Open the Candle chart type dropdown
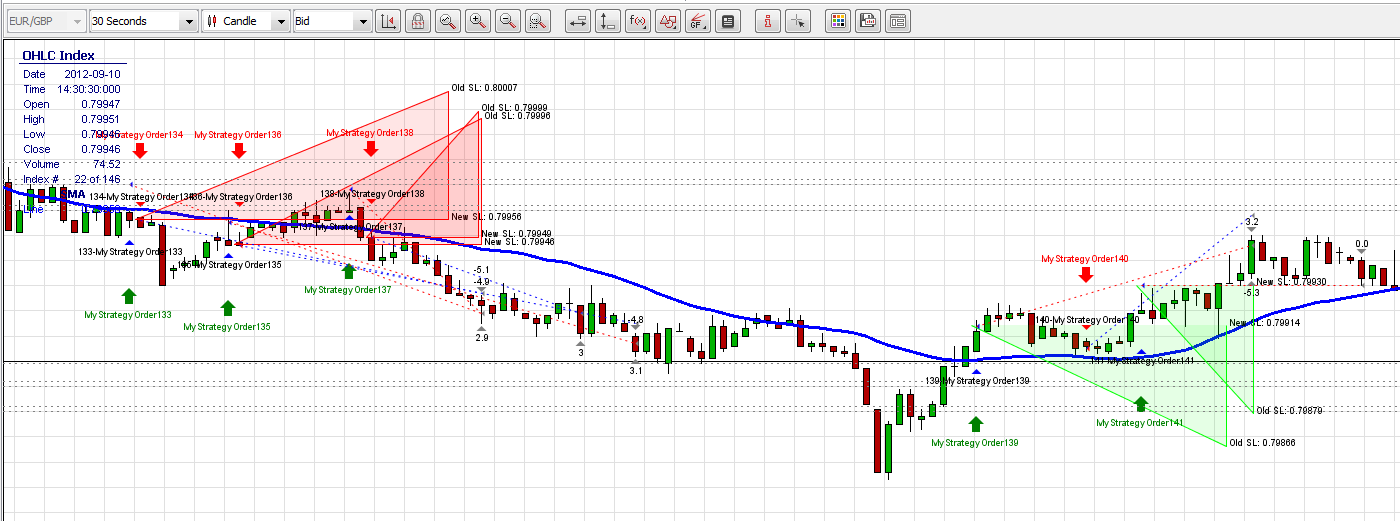 coord(246,20)
